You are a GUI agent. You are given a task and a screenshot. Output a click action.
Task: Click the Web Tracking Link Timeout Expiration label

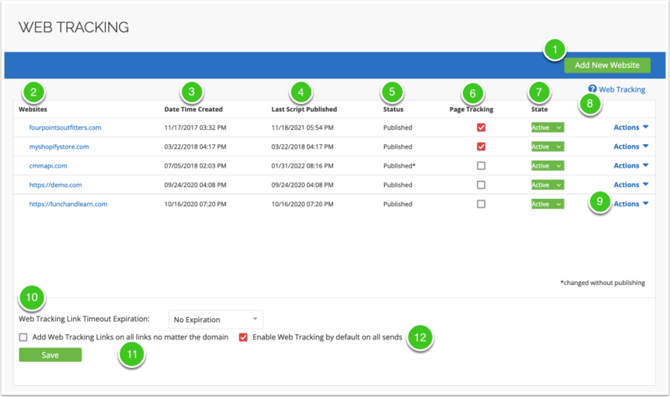pyautogui.click(x=84, y=319)
